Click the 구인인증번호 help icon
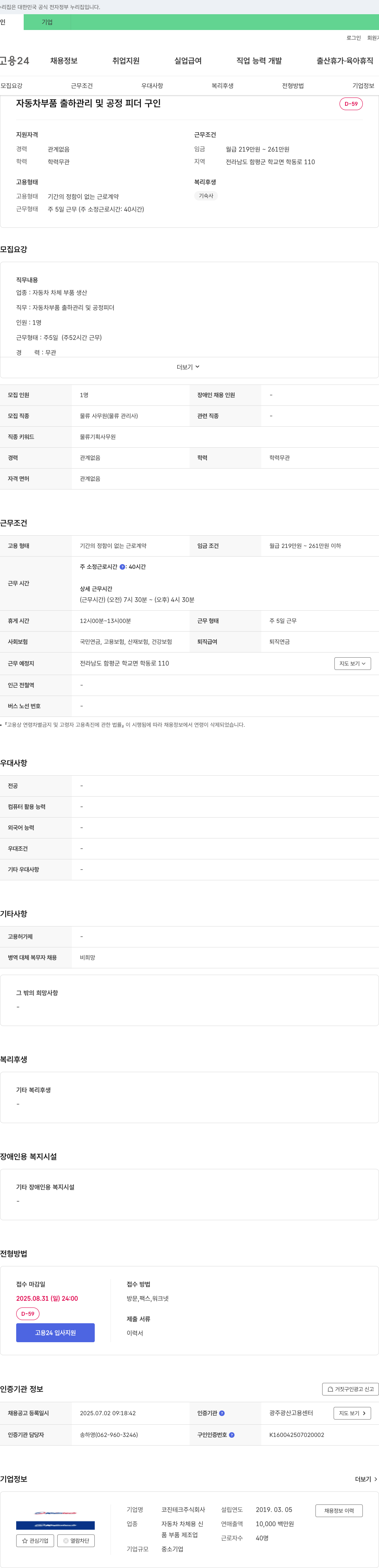The image size is (379, 1568). (232, 1435)
